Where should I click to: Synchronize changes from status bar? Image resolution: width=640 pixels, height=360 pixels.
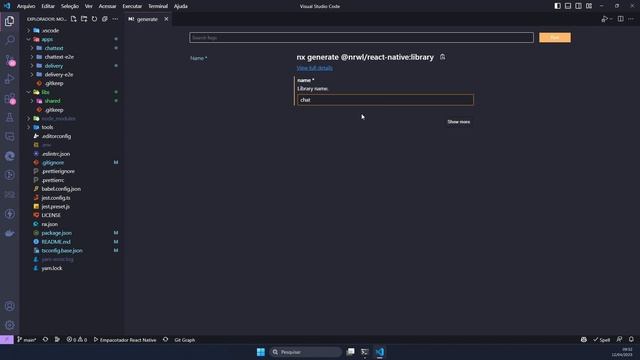point(45,340)
